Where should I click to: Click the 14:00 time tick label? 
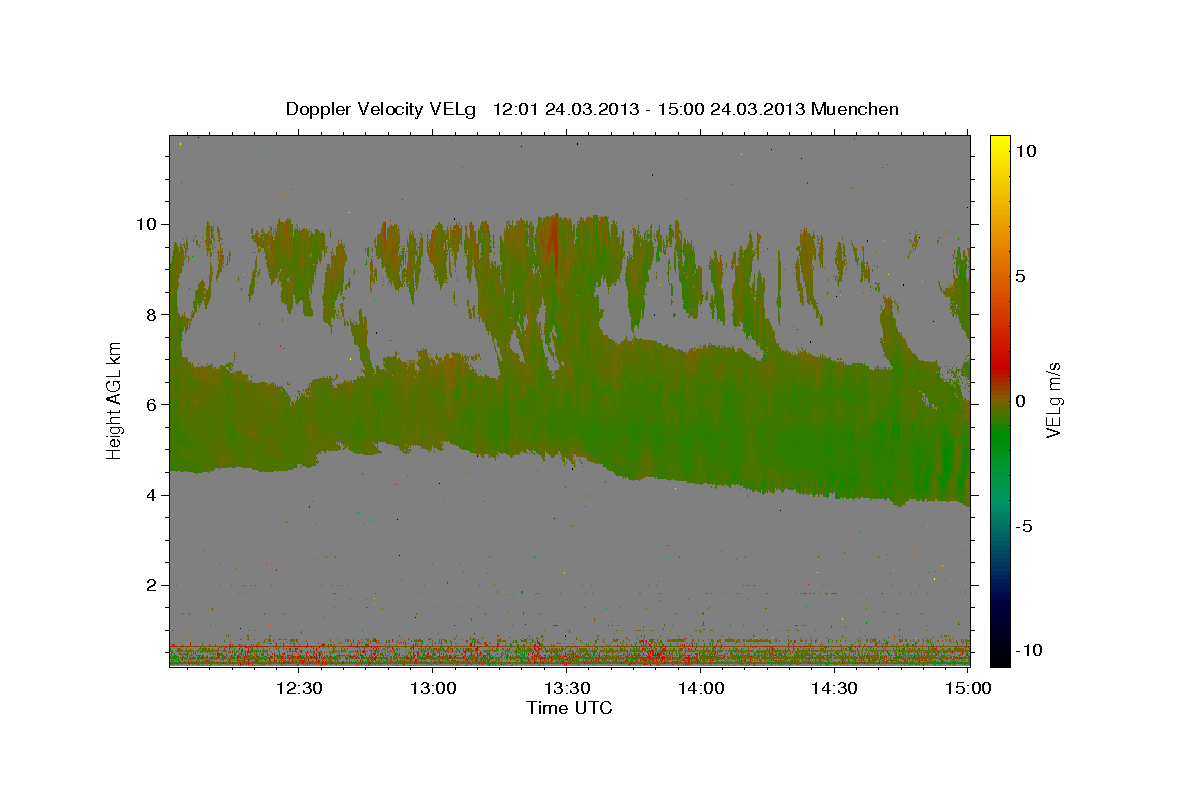click(701, 688)
